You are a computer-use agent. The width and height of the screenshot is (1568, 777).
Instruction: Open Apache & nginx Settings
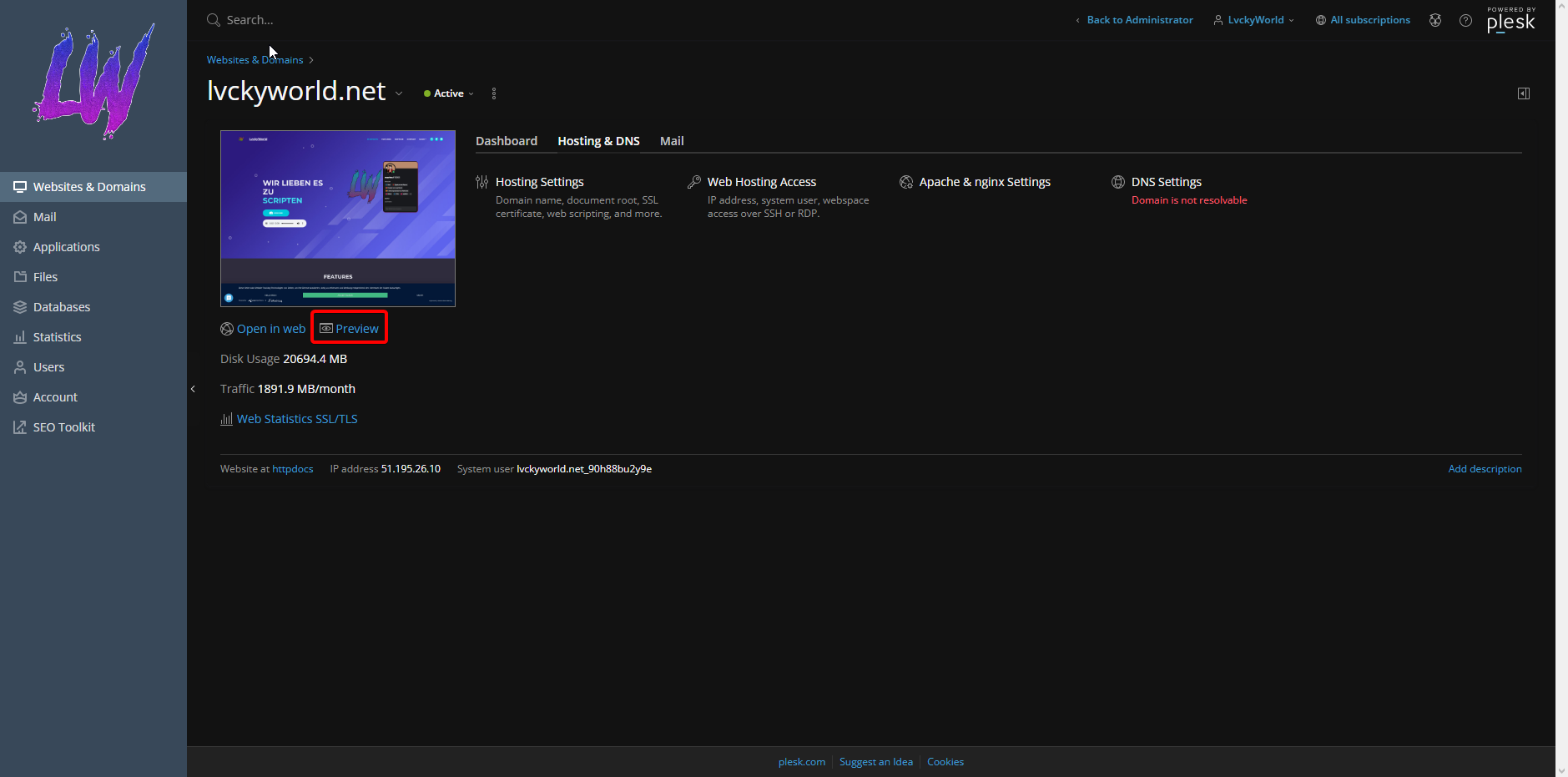point(984,182)
